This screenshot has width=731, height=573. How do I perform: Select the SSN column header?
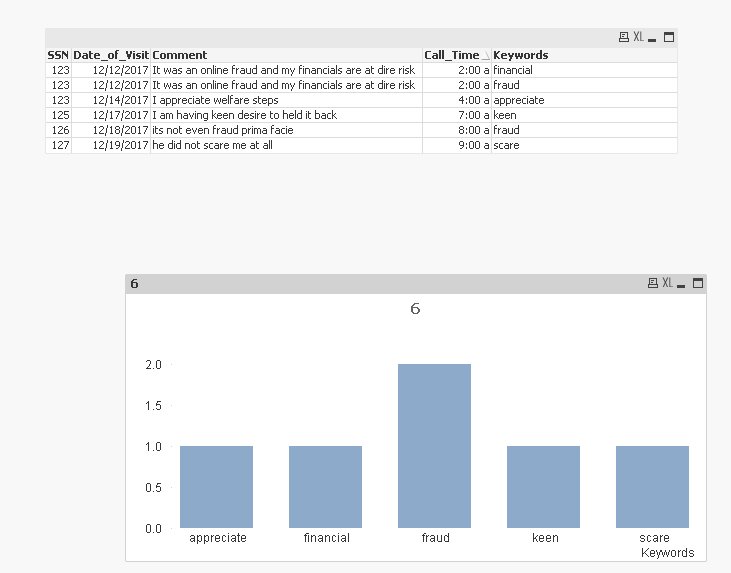tap(58, 55)
